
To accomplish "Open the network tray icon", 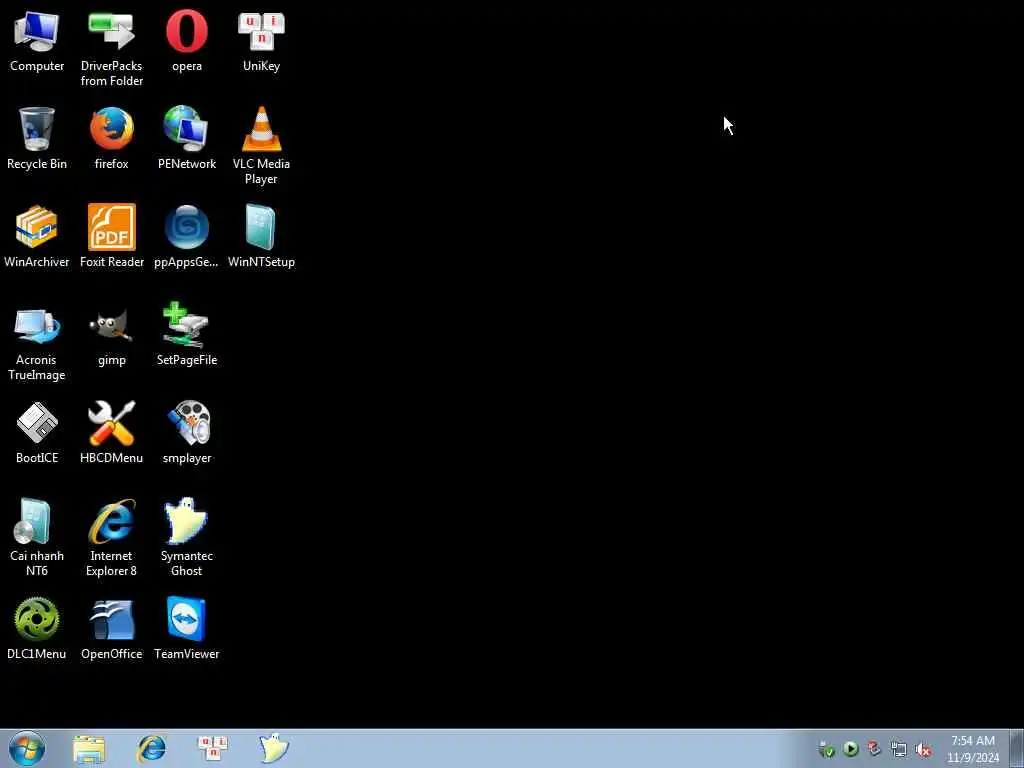I will 899,750.
